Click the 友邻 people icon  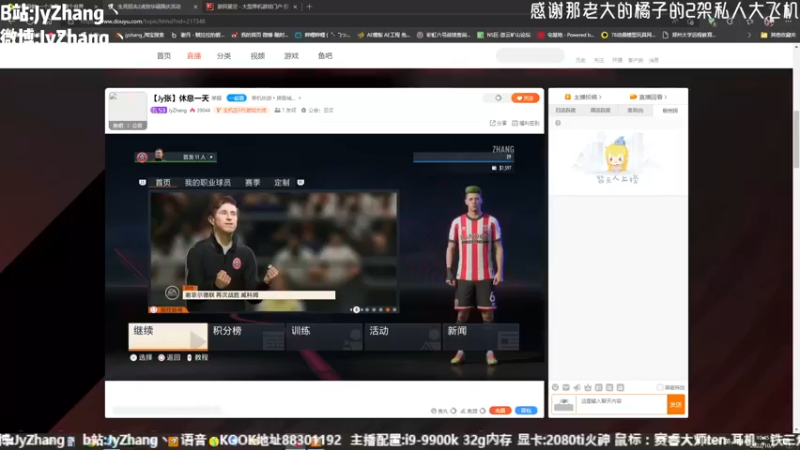(277, 110)
